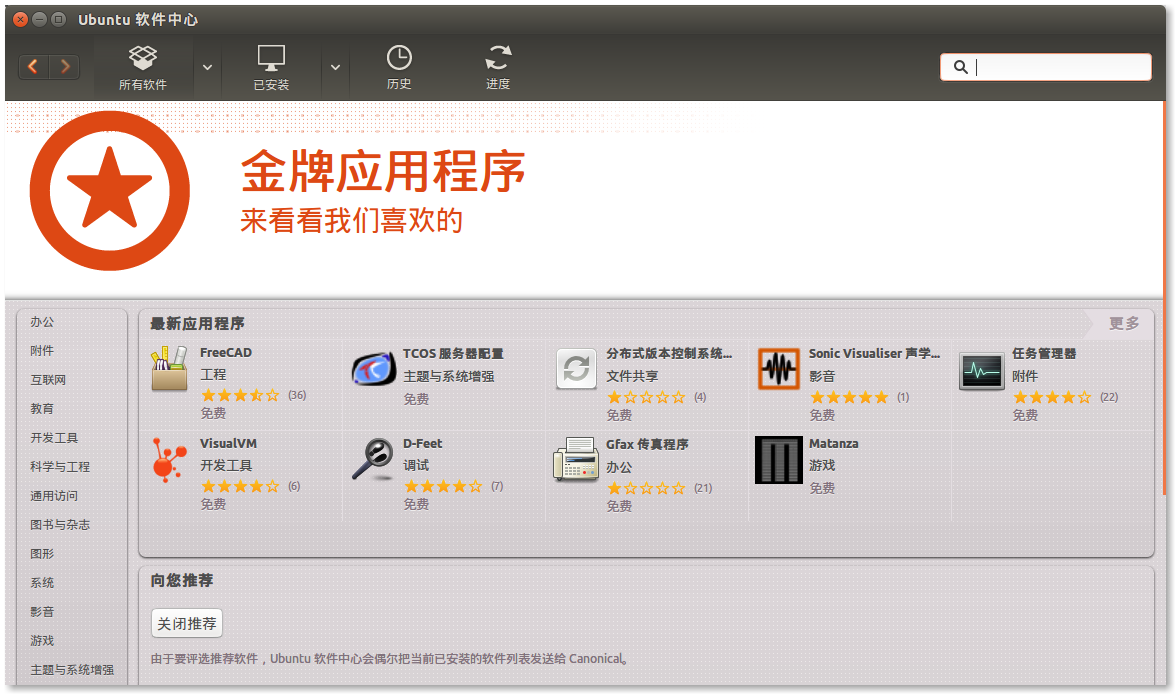Image resolution: width=1175 pixels, height=694 pixels.
Task: Click the 向您推荐 section heading
Action: [181, 580]
